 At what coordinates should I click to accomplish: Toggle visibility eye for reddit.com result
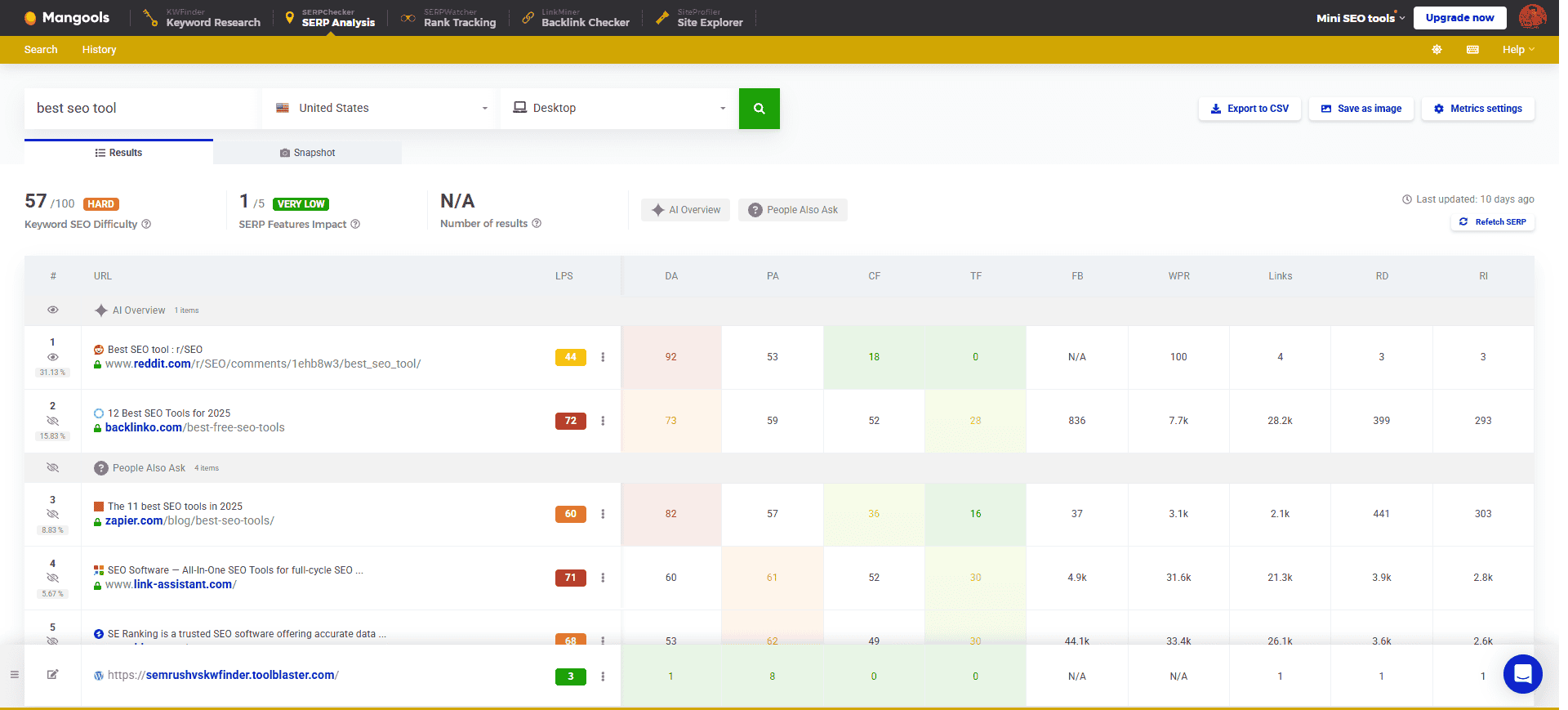[52, 357]
